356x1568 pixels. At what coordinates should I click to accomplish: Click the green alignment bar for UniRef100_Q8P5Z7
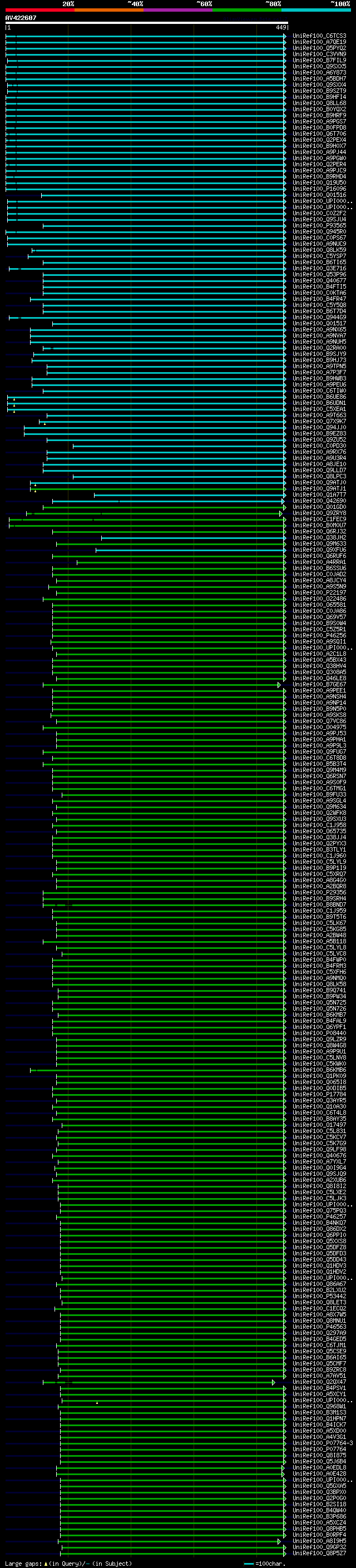point(174,1554)
